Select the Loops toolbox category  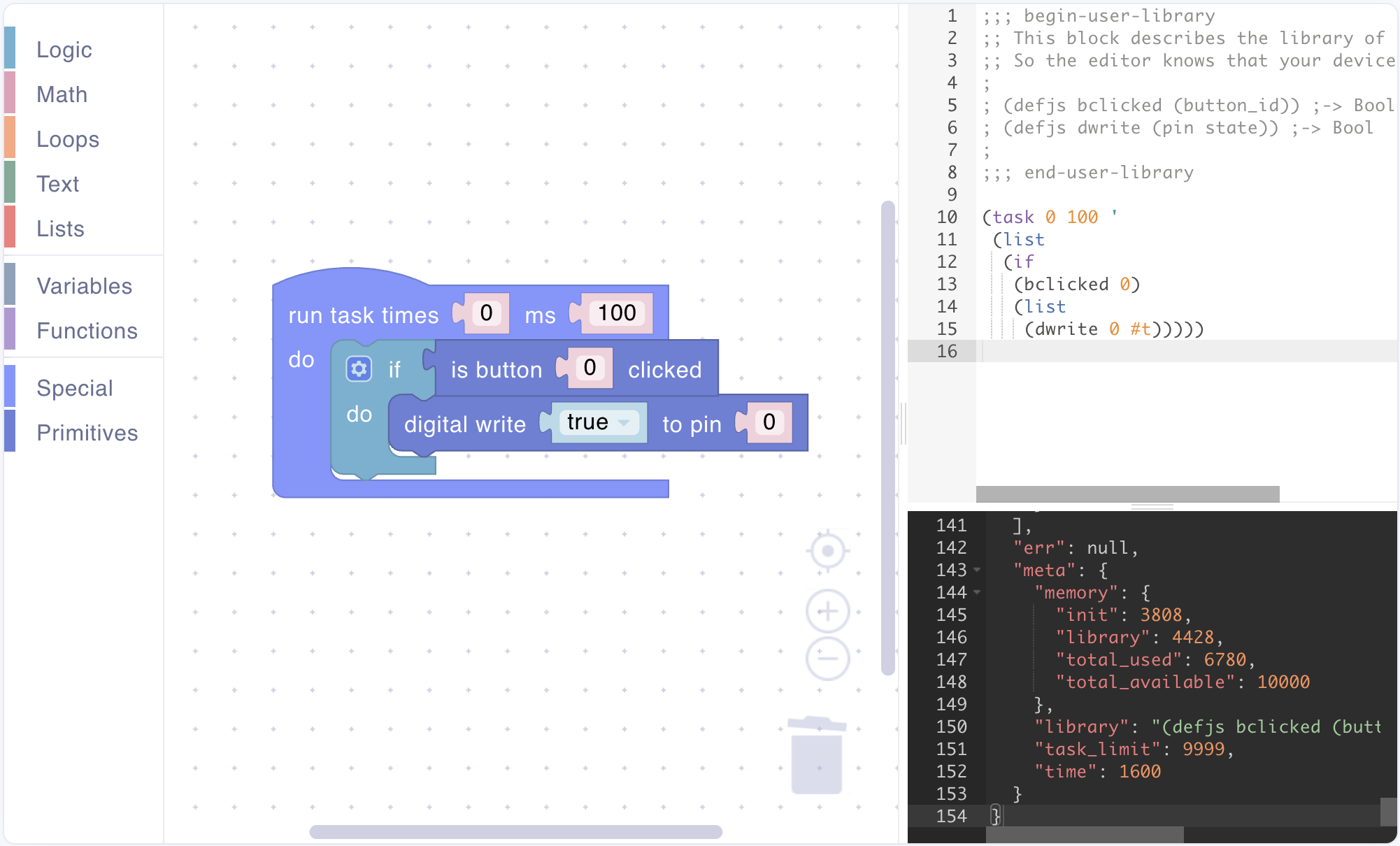click(x=68, y=139)
